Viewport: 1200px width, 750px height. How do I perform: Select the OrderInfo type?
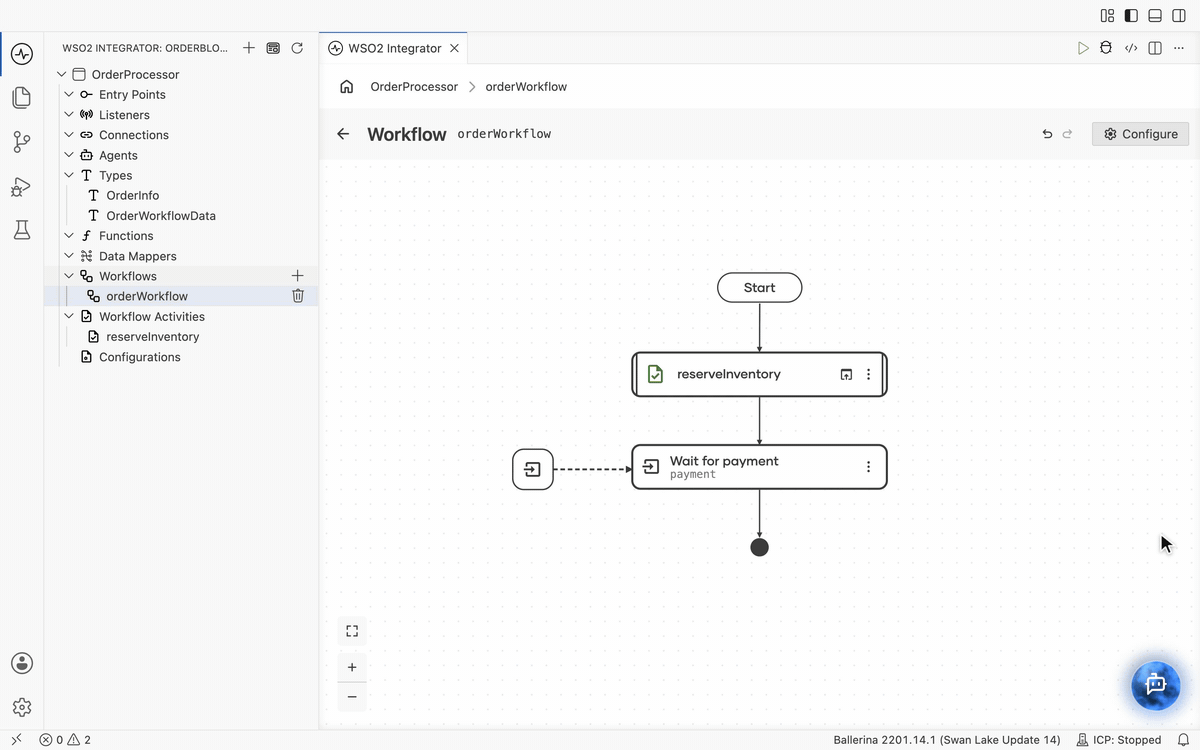(132, 195)
